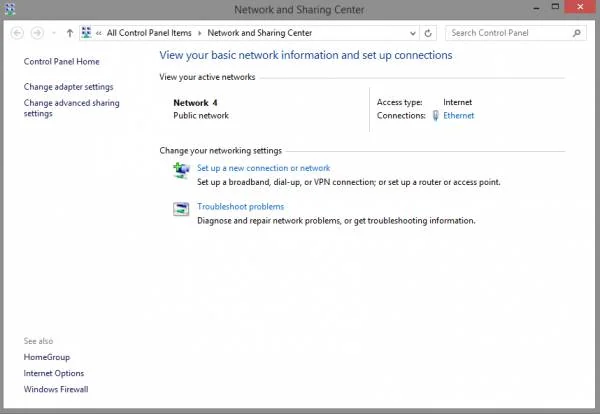Refresh the Network and Sharing Center page
Viewport: 600px width, 414px height.
point(428,33)
